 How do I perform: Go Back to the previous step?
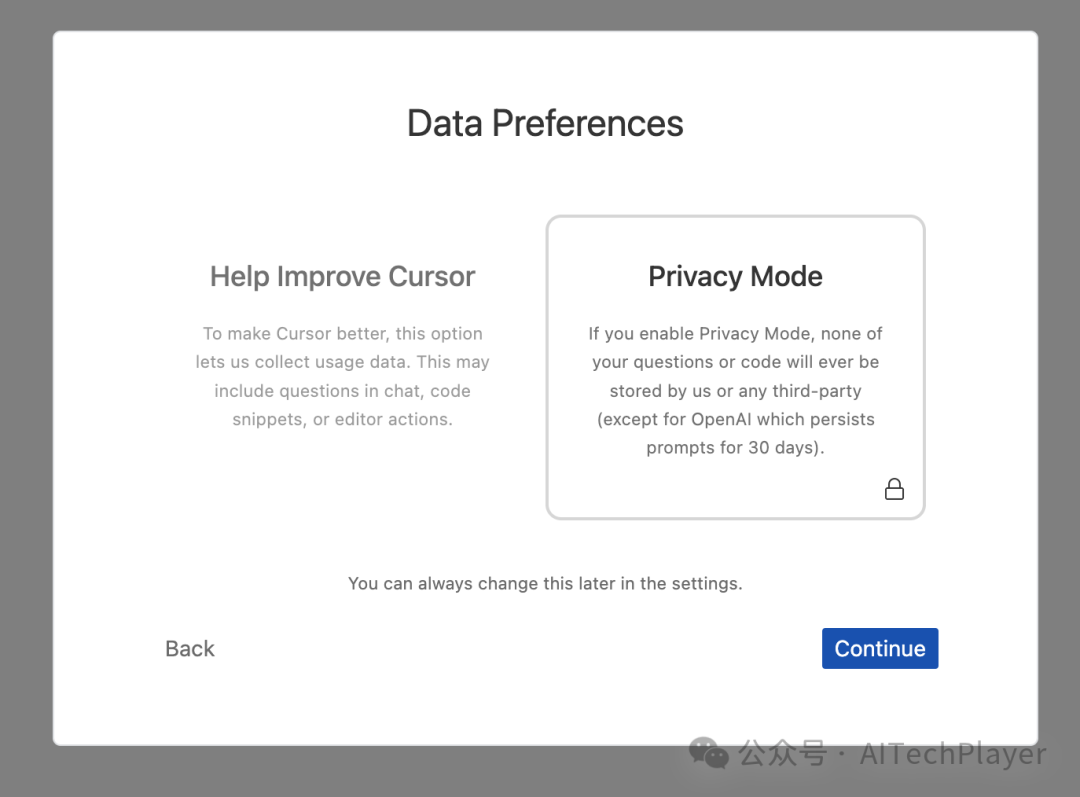click(190, 649)
